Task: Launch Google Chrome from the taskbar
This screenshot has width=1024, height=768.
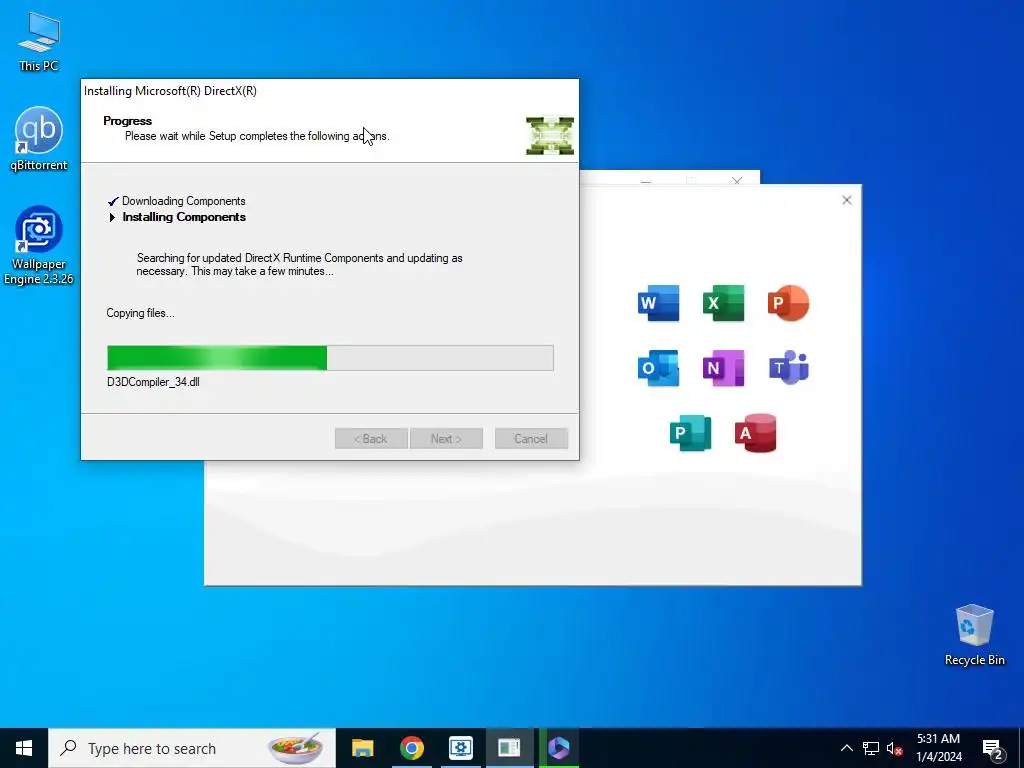Action: 411,748
